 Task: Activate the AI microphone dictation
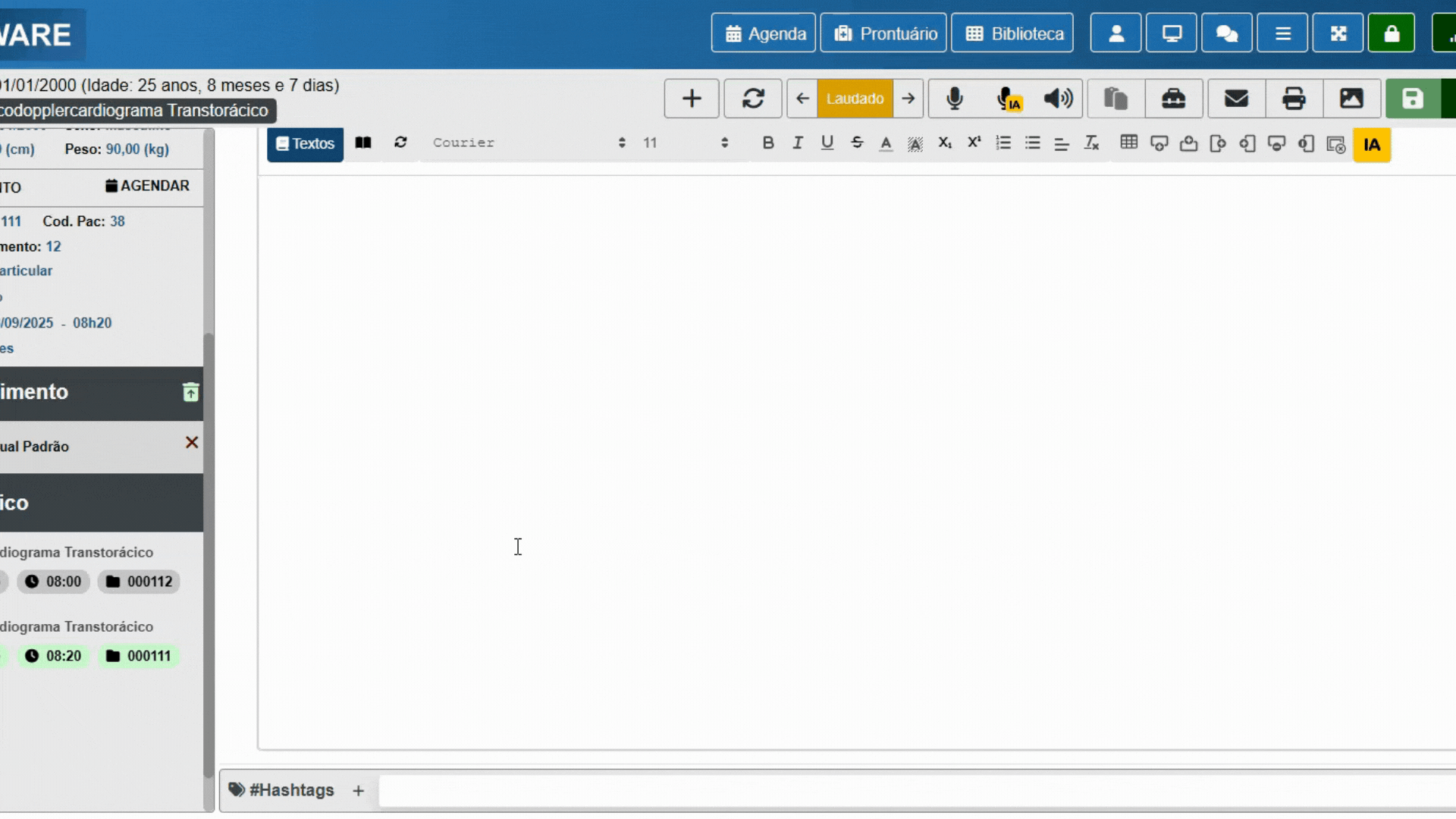coord(1009,99)
